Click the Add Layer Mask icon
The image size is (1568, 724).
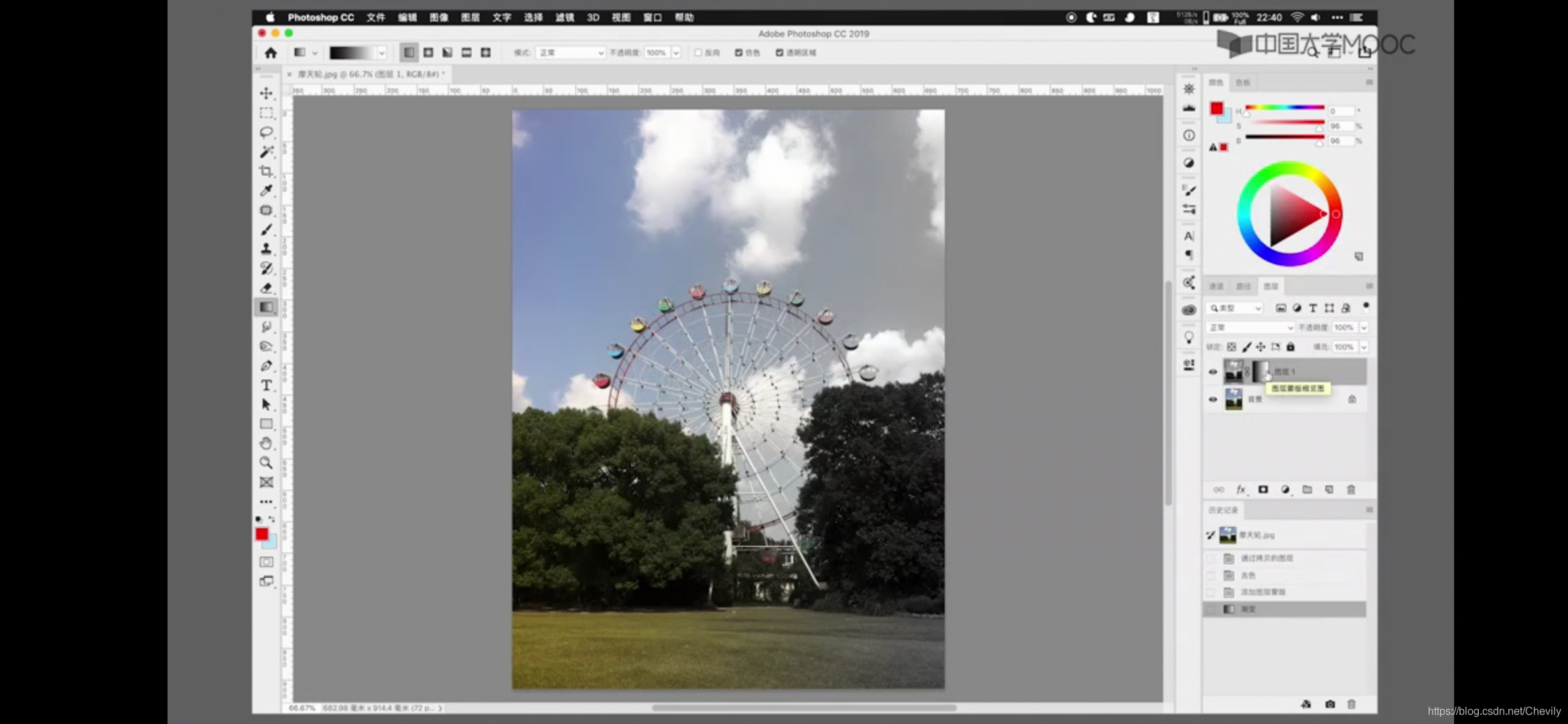1263,489
